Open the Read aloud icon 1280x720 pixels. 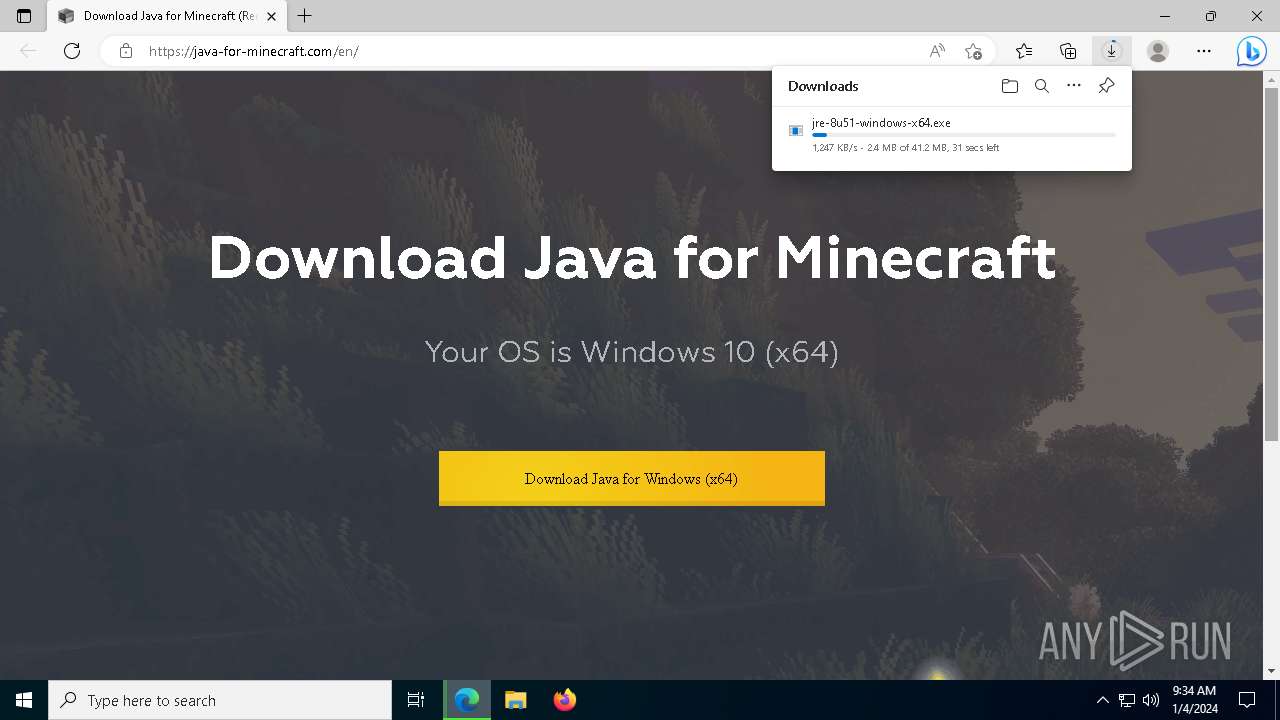pos(937,51)
